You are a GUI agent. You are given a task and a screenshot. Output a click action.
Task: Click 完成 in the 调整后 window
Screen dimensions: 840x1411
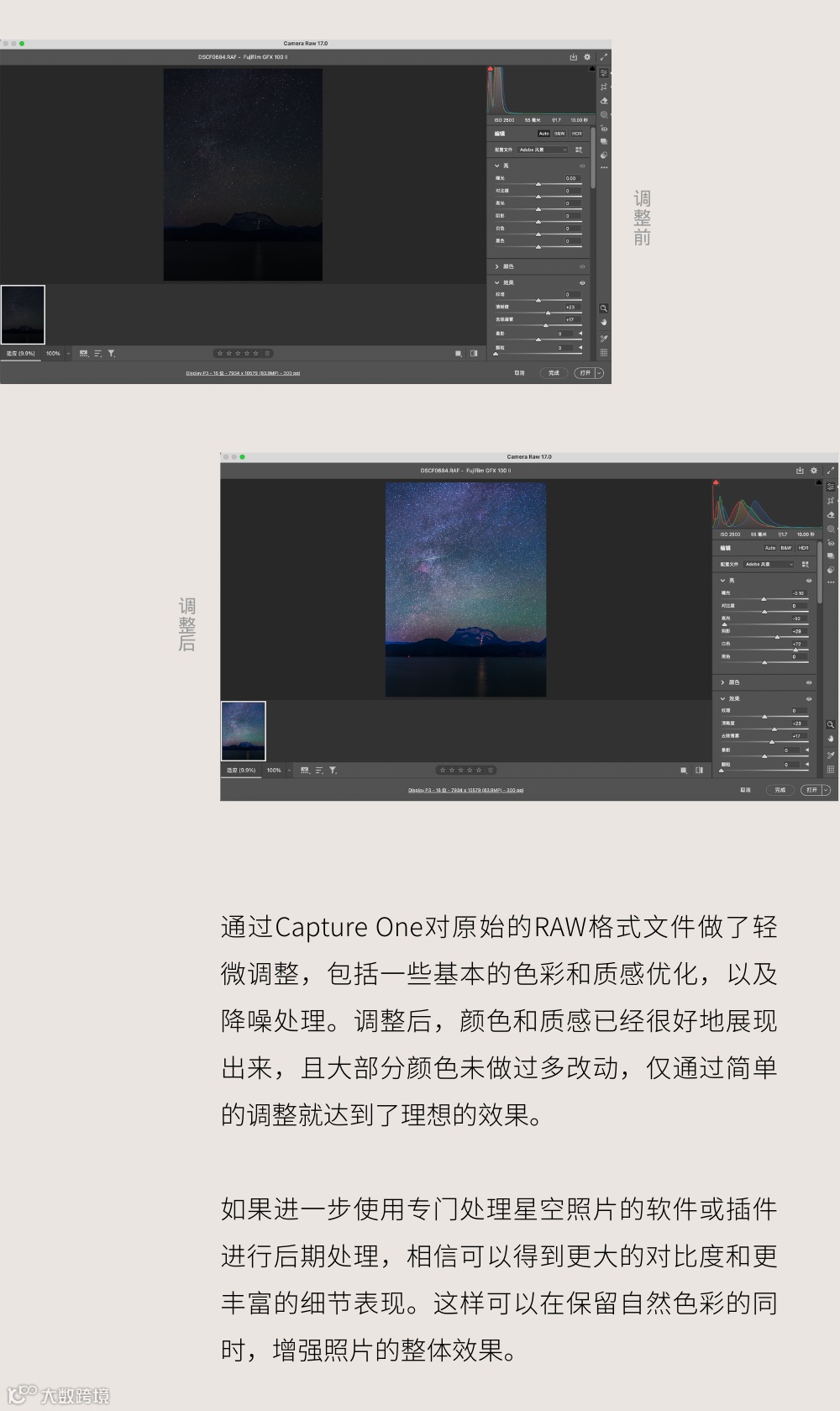click(780, 790)
